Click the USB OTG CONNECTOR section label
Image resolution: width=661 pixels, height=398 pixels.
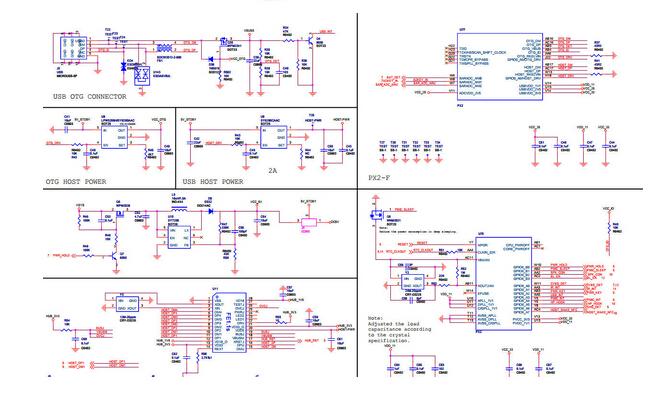pyautogui.click(x=90, y=97)
